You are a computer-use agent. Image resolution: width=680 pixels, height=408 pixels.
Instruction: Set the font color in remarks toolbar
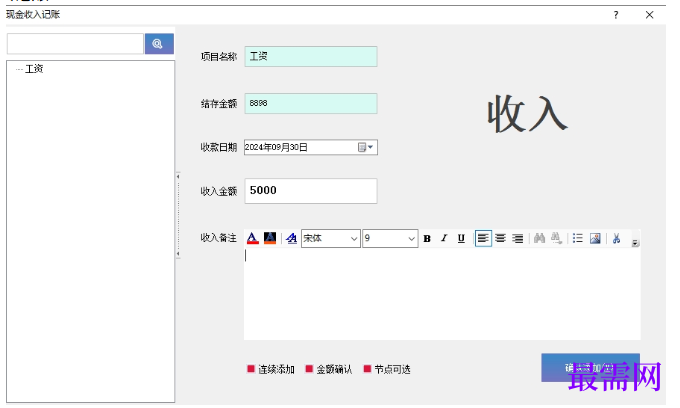pos(253,238)
